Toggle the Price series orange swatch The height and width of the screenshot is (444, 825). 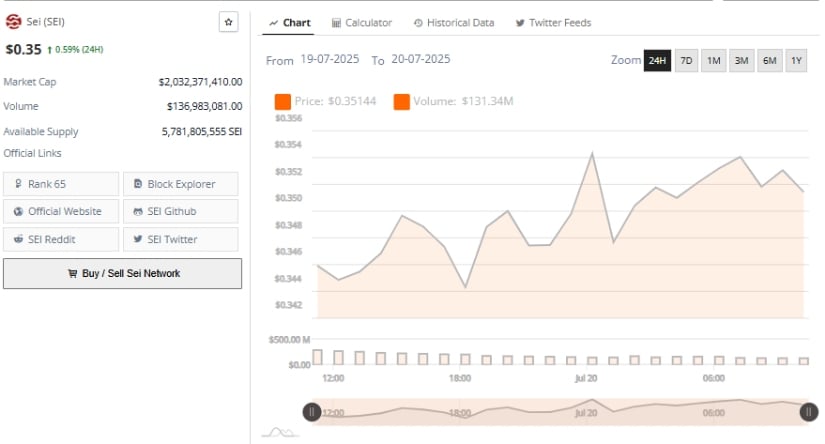[283, 102]
